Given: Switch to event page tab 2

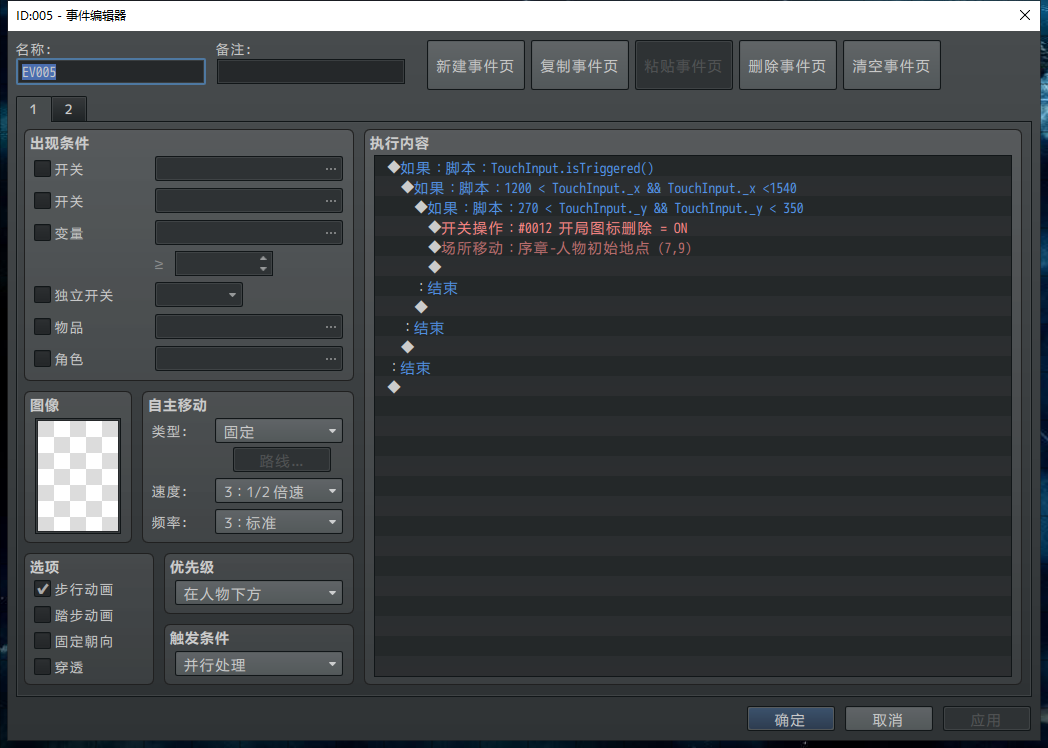Looking at the screenshot, I should tap(69, 109).
